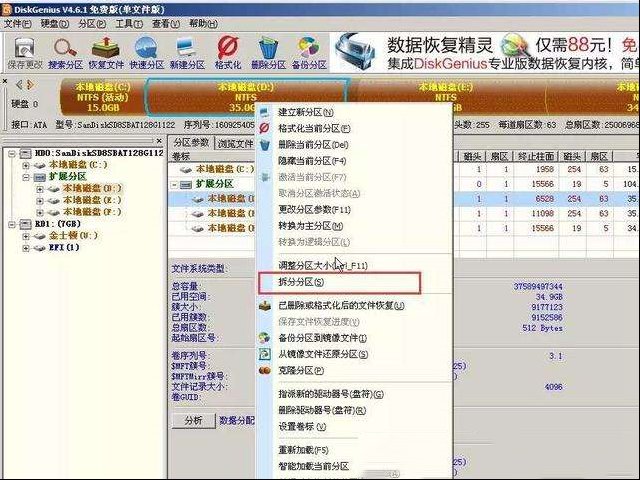Select 金士顿(W:) in left tree
The width and height of the screenshot is (640, 480).
tap(73, 235)
